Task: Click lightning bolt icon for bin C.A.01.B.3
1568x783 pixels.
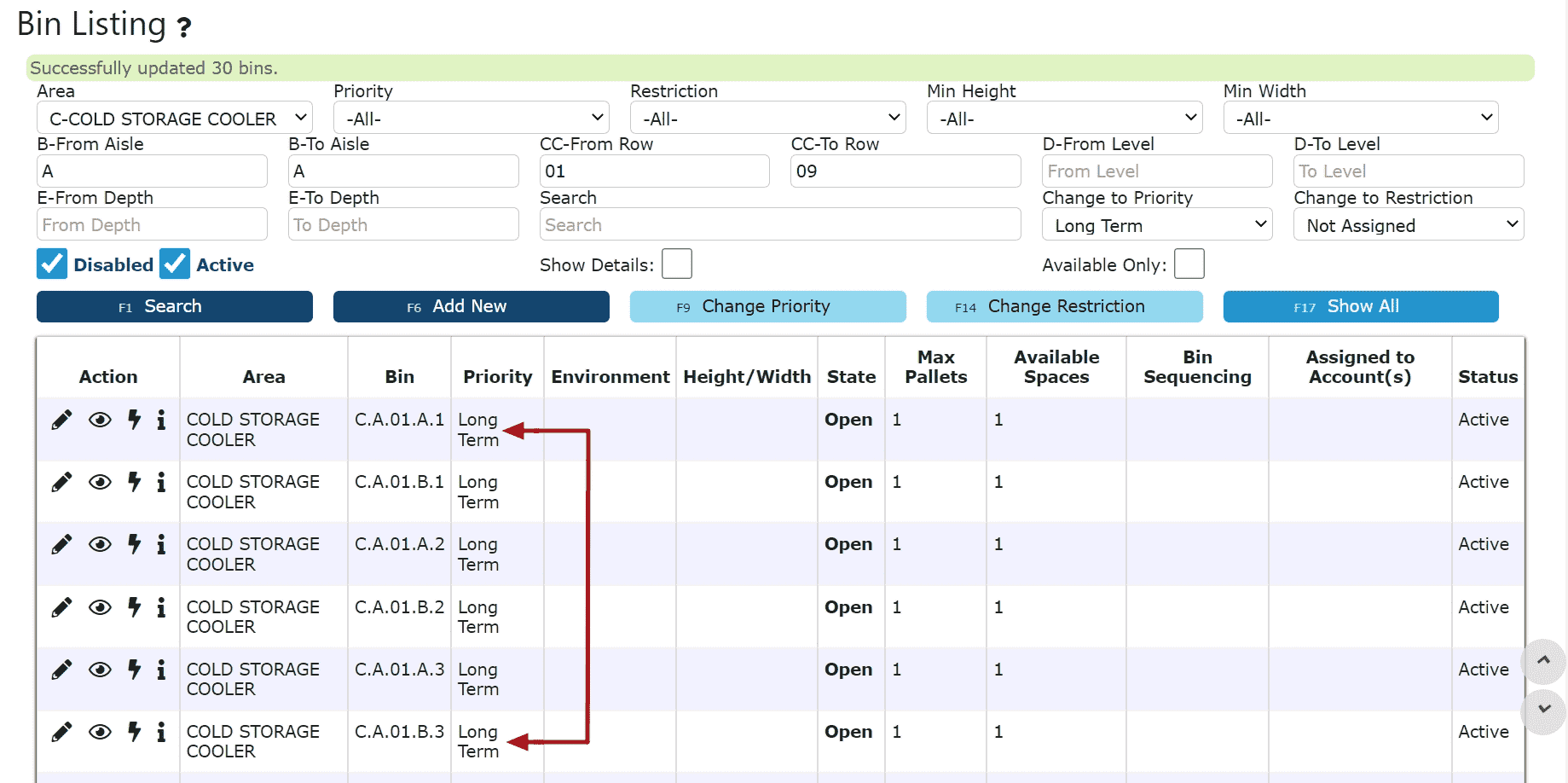Action: click(134, 731)
